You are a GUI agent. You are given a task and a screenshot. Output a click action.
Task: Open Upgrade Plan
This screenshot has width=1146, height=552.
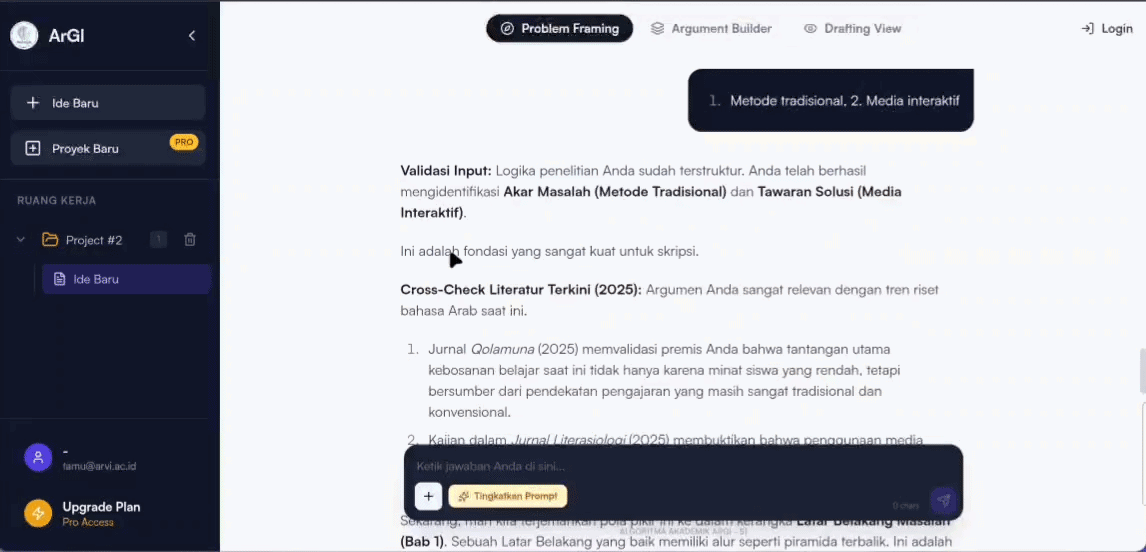point(101,507)
